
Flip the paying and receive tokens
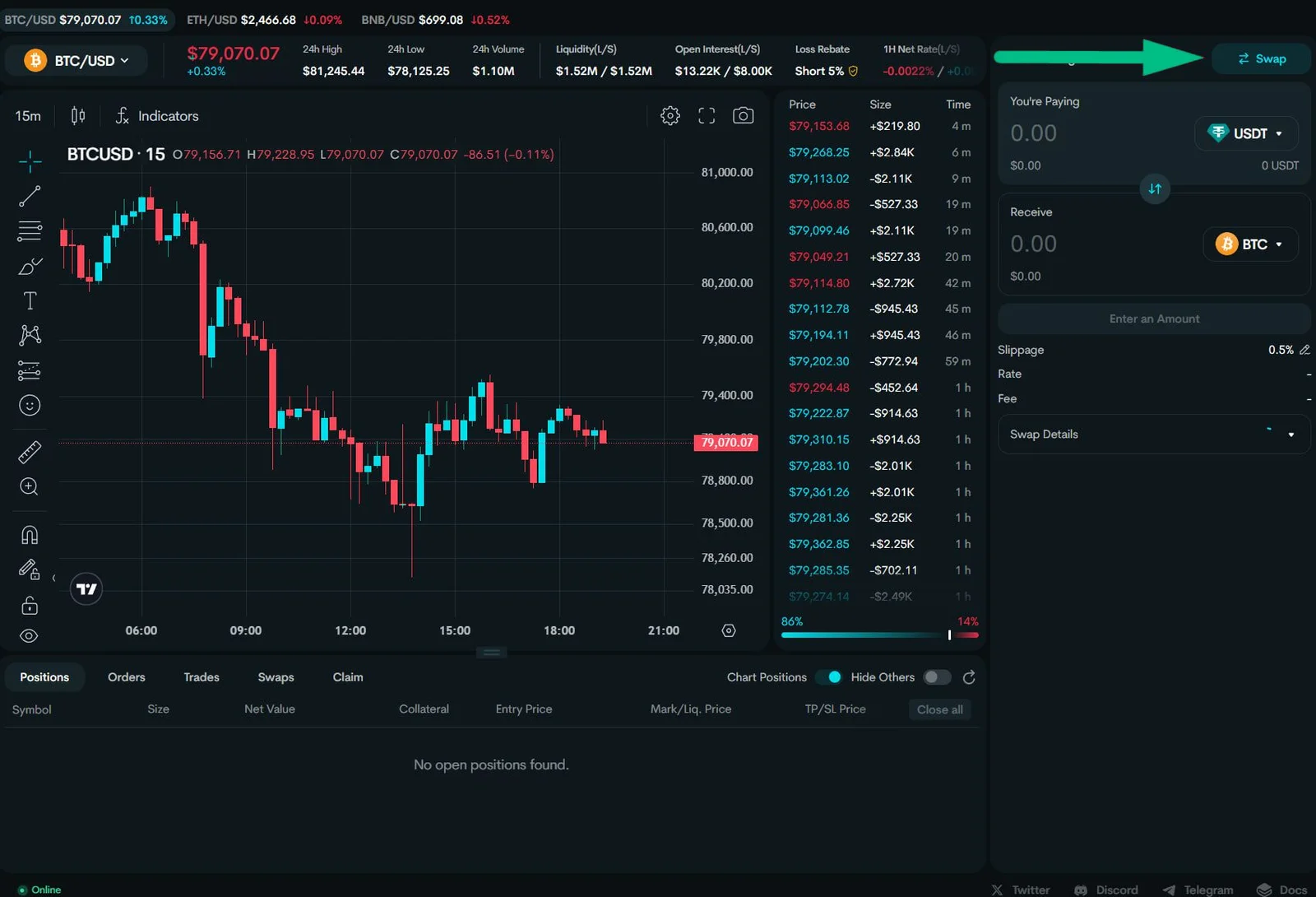coord(1155,189)
